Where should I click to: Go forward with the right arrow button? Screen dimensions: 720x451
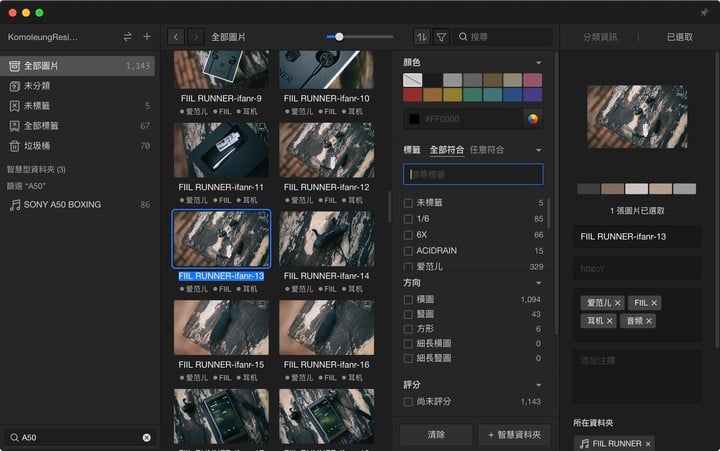tap(196, 37)
